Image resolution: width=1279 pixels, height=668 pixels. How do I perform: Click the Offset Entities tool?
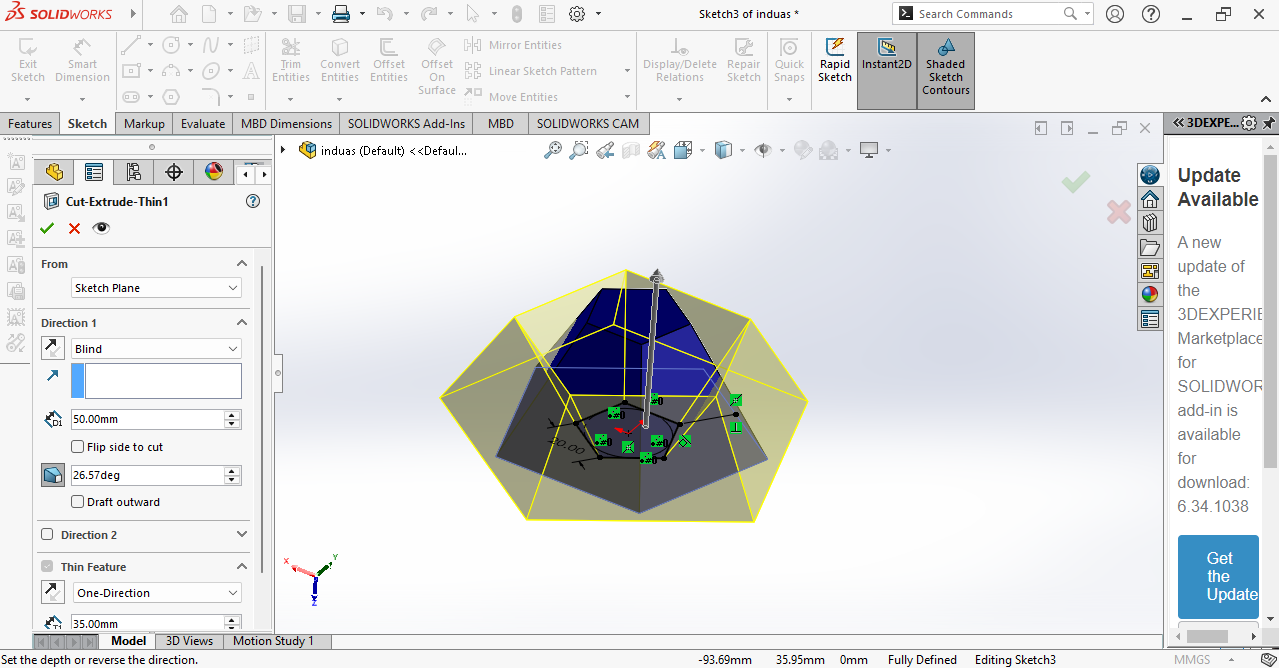point(389,61)
